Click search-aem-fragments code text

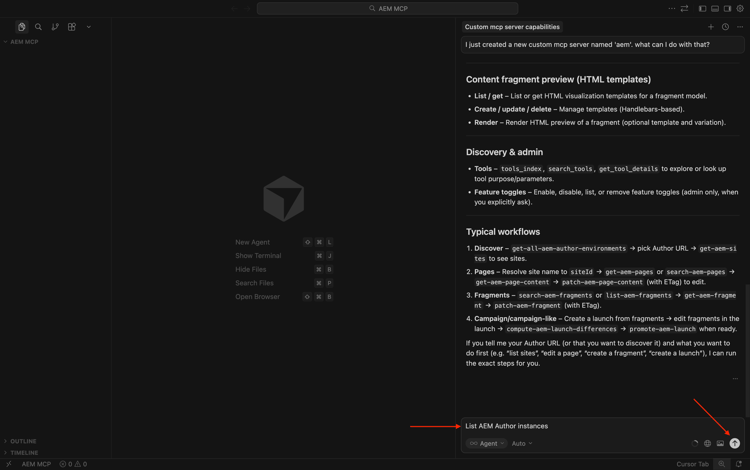(555, 295)
